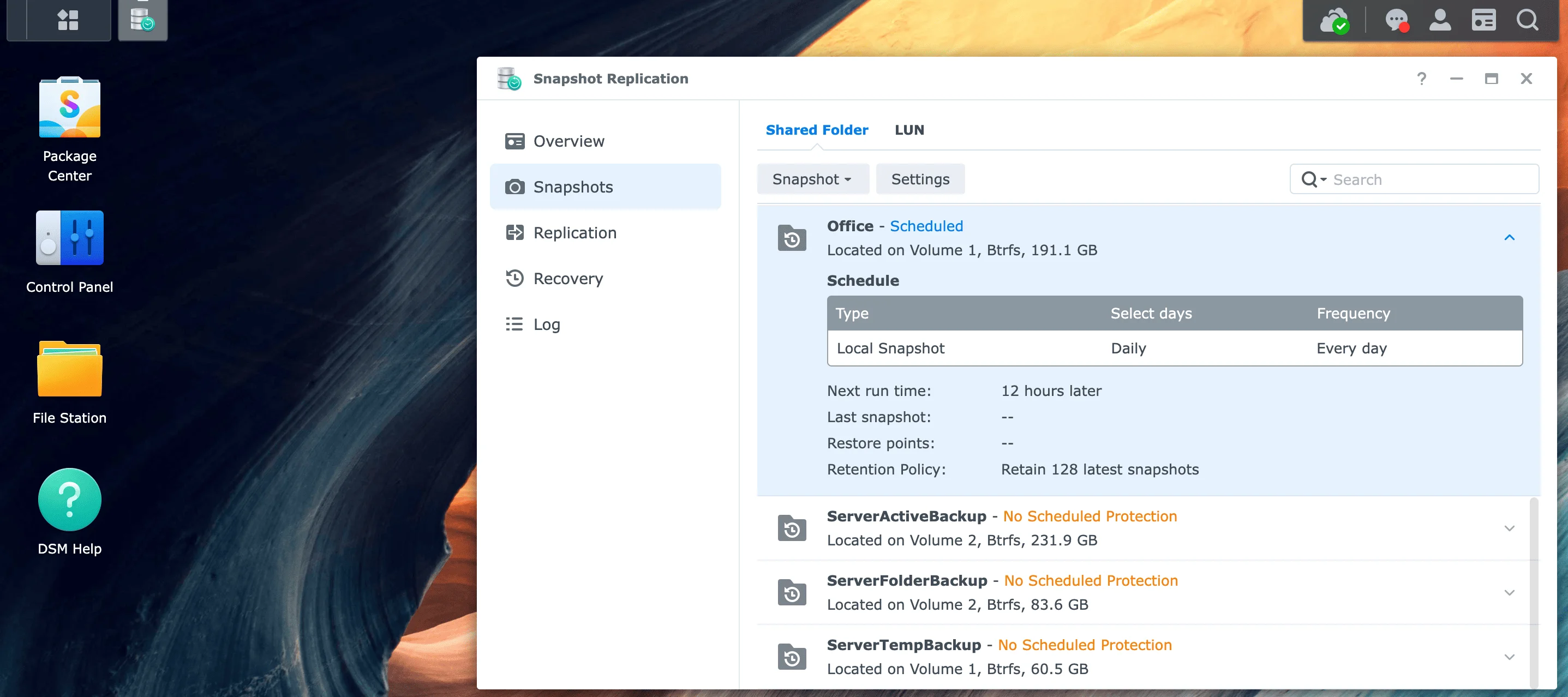Open the Scheduled link for Office folder
This screenshot has width=1568, height=697.
[x=926, y=226]
